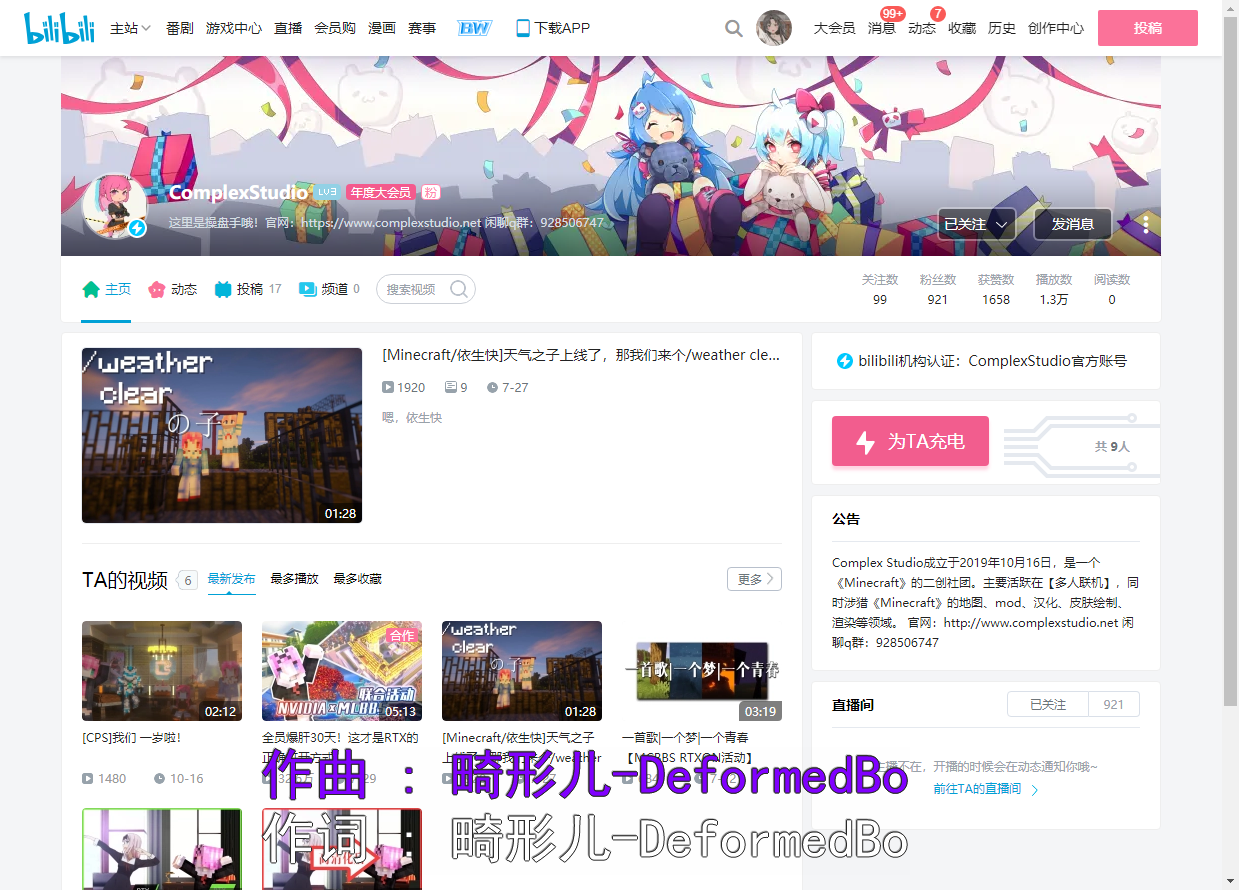The height and width of the screenshot is (890, 1239).
Task: Click 大会员 in header
Action: click(x=834, y=28)
